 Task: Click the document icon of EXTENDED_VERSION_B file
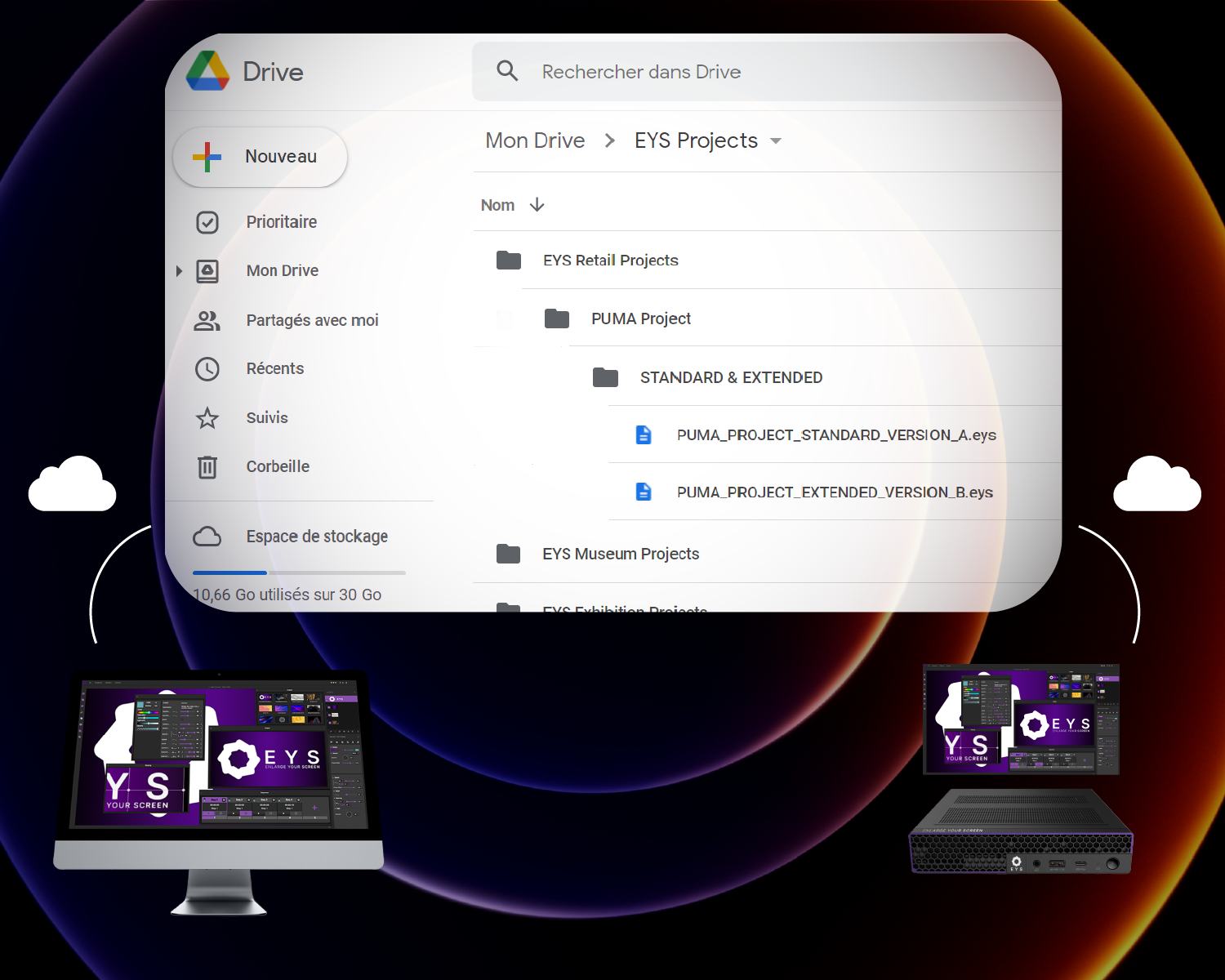tap(644, 492)
